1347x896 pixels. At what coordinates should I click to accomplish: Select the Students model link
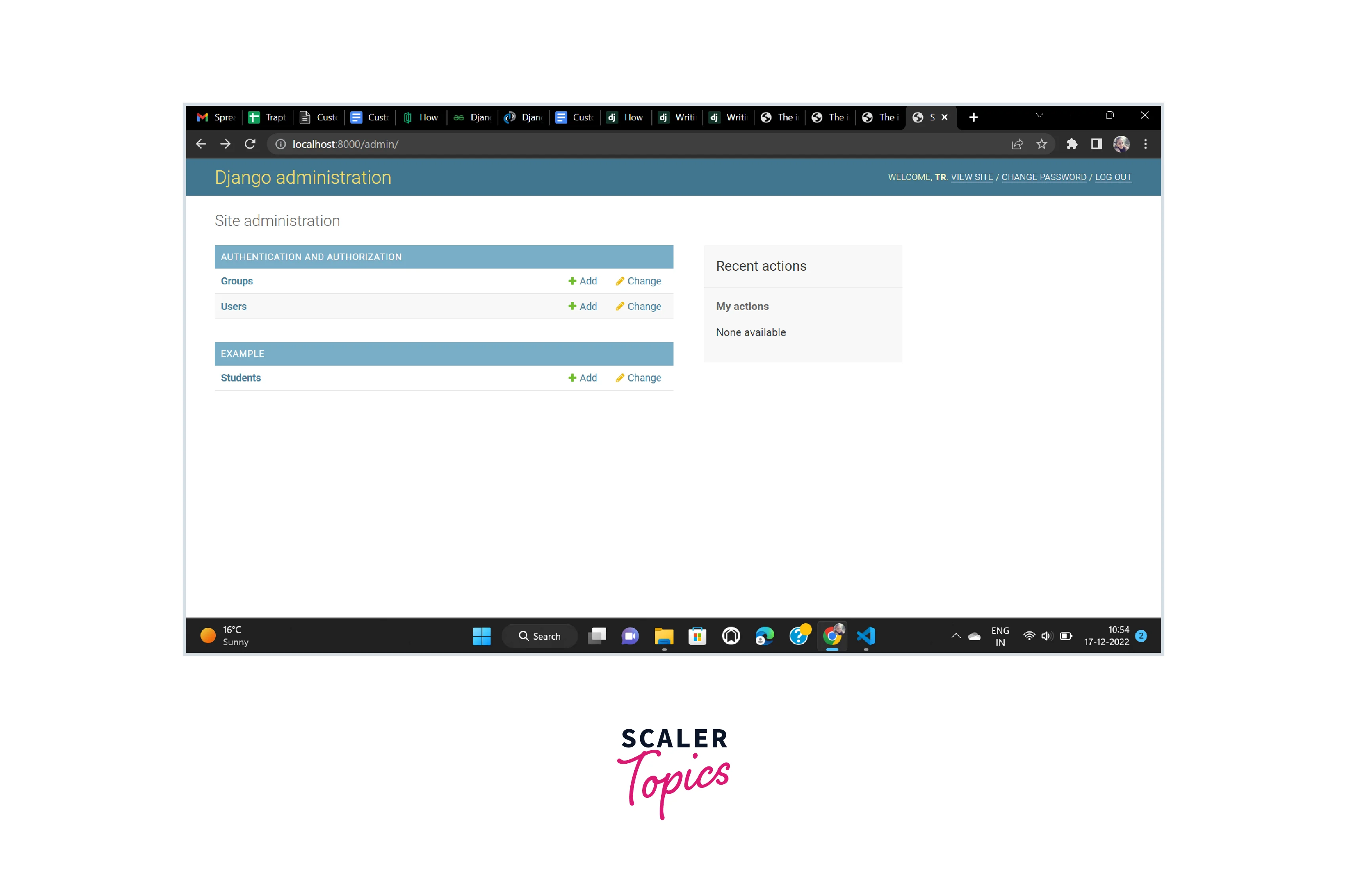click(240, 377)
